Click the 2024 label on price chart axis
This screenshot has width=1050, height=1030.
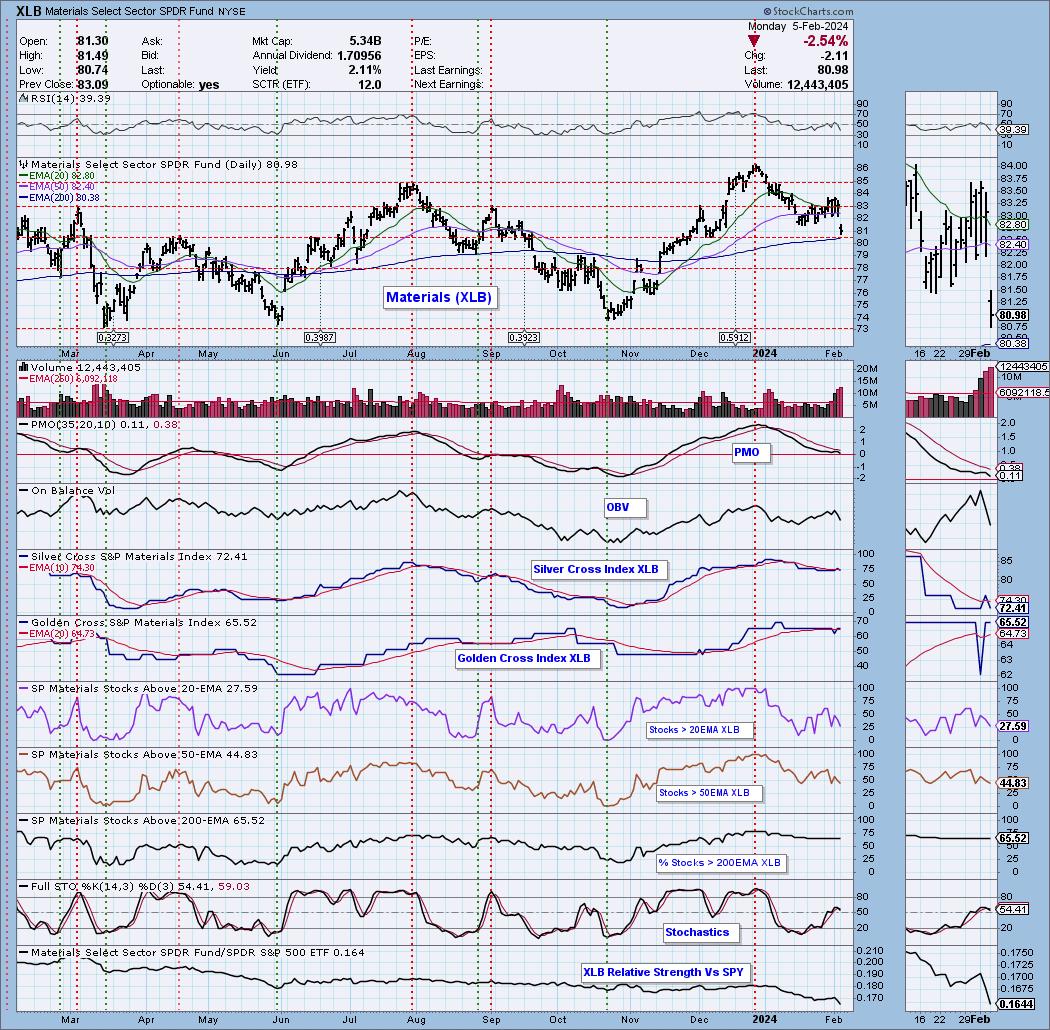[x=765, y=353]
